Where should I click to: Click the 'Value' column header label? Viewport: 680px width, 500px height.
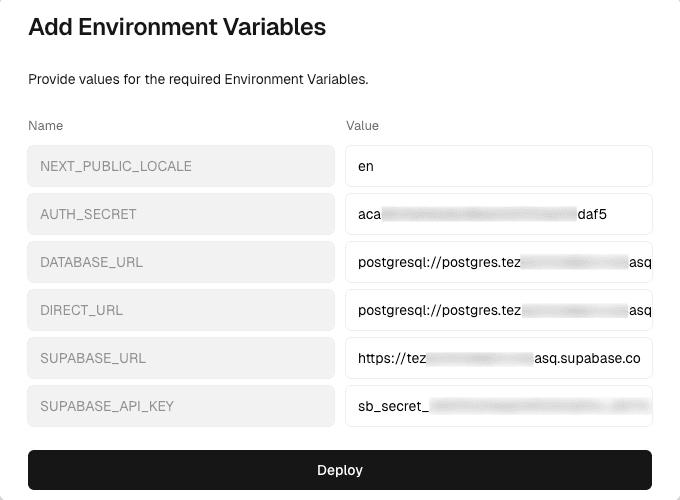coord(362,126)
